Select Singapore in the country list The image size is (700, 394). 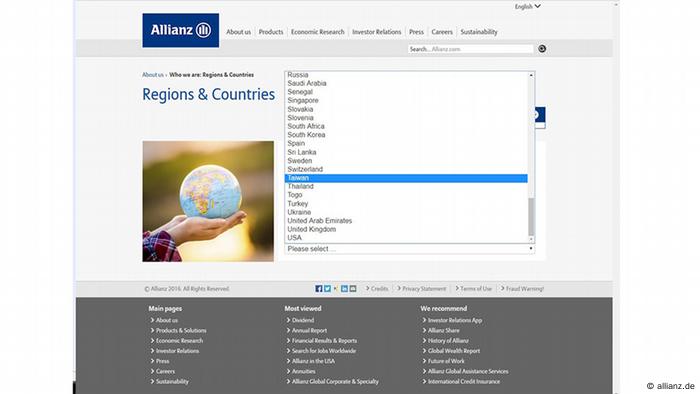(406, 100)
